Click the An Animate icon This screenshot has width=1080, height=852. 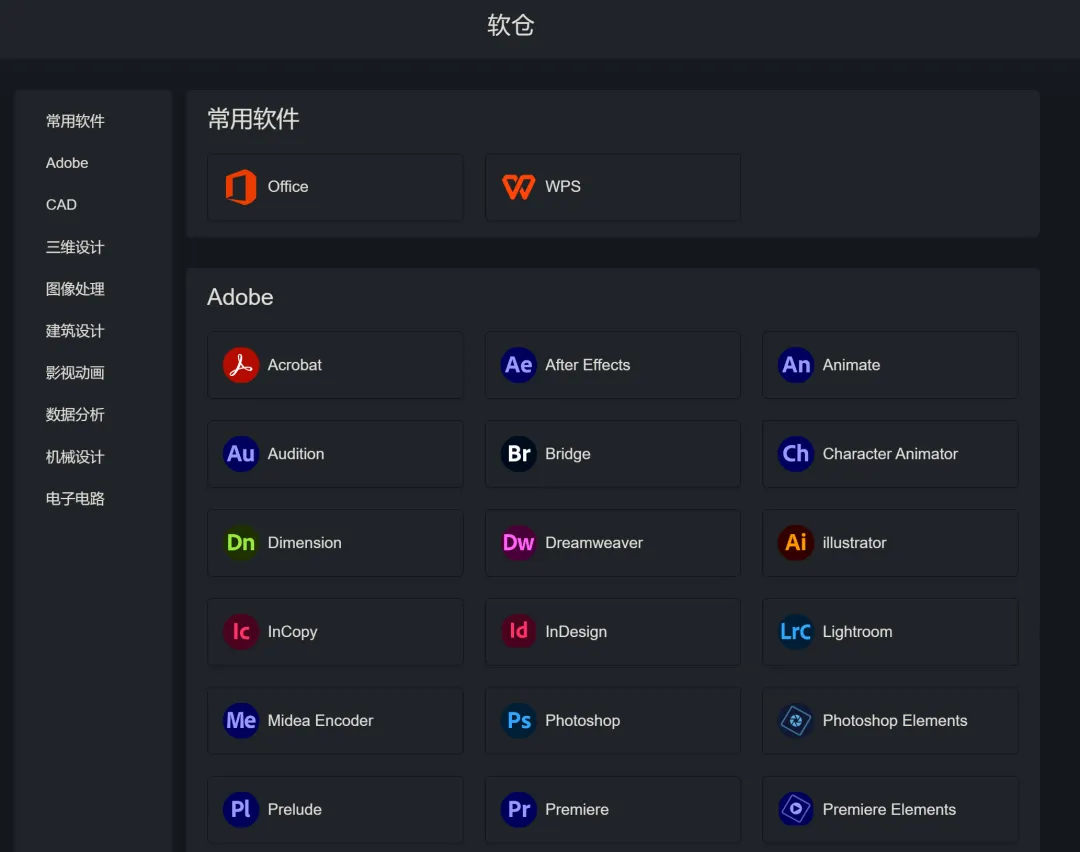pyautogui.click(x=796, y=365)
